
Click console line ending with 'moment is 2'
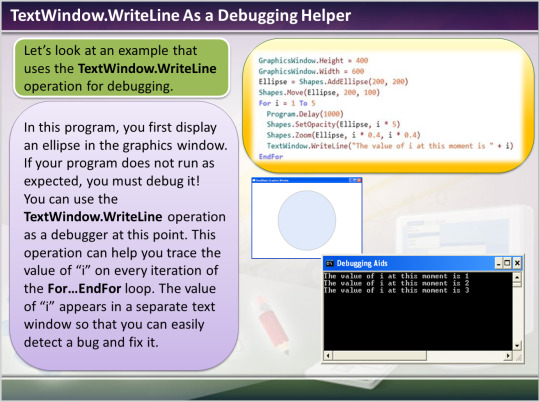coord(396,284)
